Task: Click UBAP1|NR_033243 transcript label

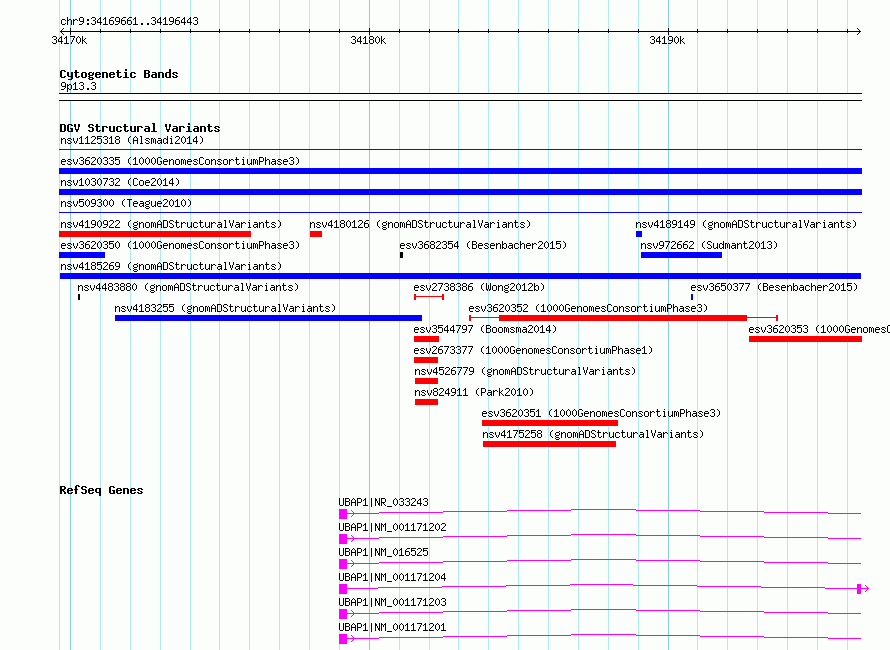Action: (x=384, y=502)
